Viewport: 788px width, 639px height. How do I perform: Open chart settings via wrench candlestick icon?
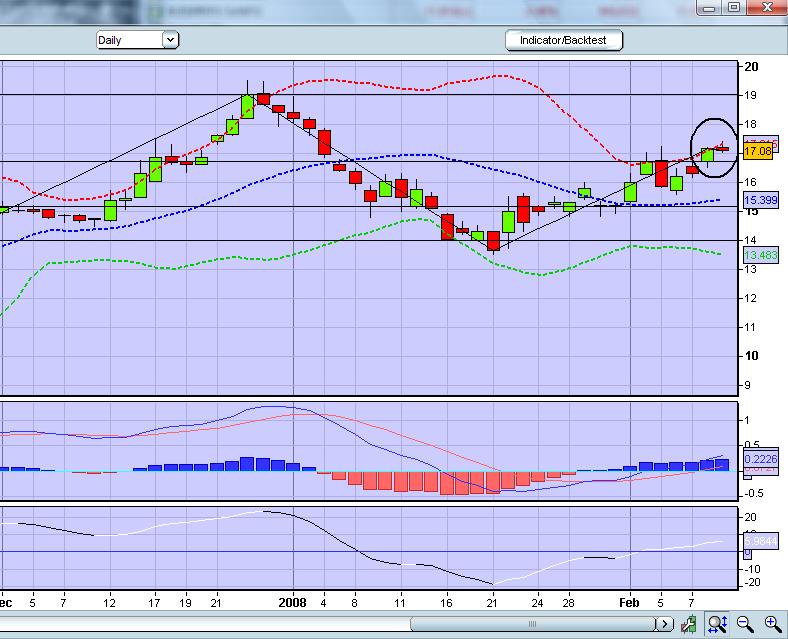tap(690, 624)
